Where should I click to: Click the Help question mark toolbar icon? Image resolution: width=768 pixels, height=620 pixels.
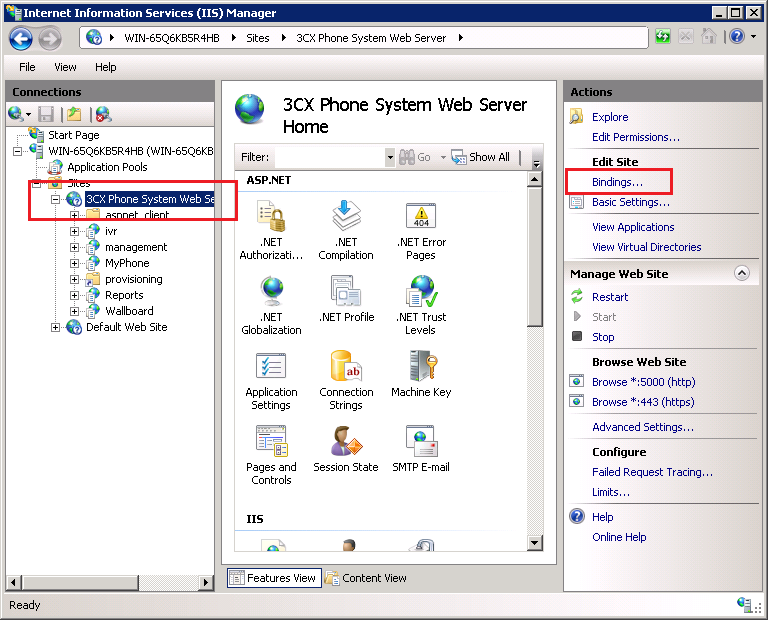point(737,36)
